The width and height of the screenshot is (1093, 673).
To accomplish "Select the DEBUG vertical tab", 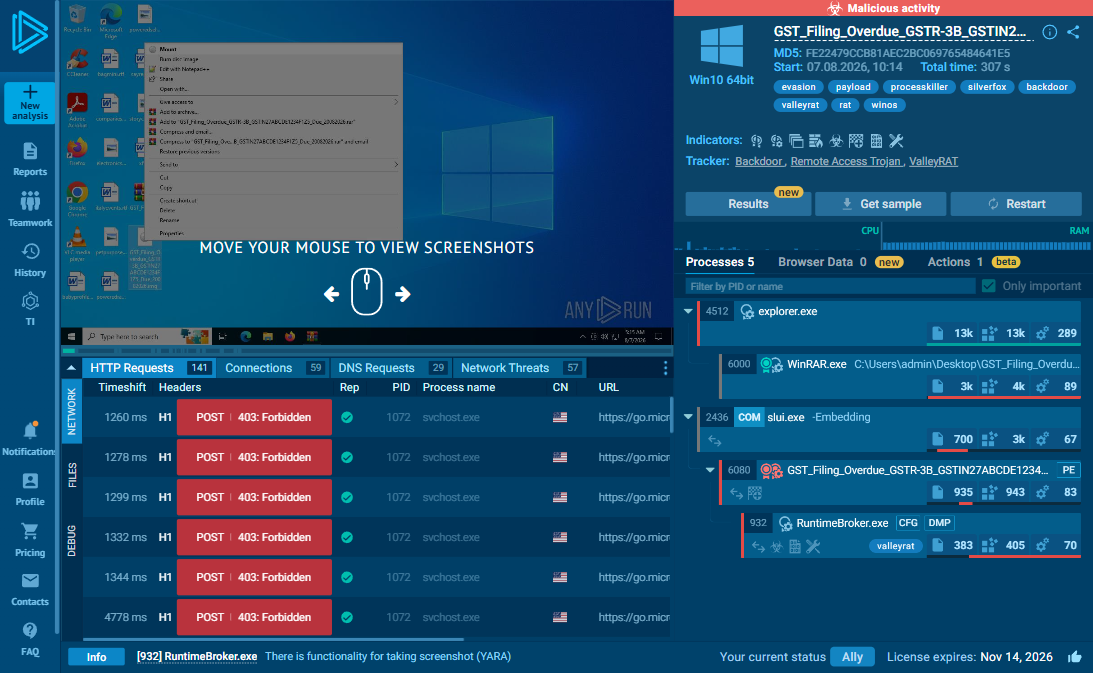I will point(72,540).
